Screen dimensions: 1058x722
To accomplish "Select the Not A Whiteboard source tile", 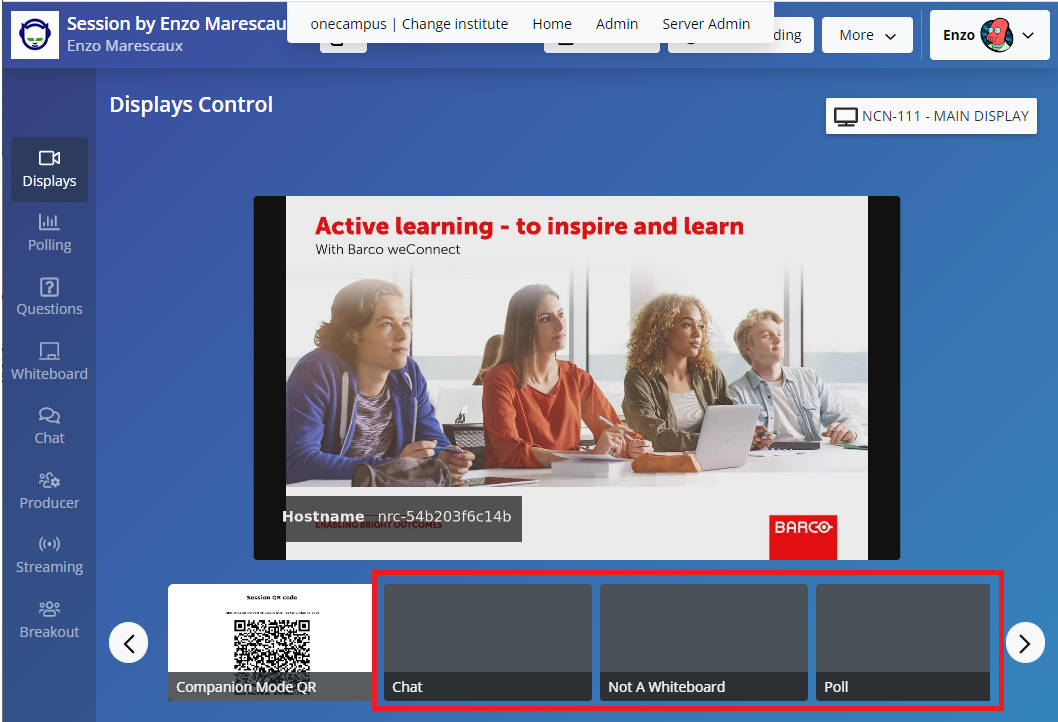I will [x=703, y=642].
